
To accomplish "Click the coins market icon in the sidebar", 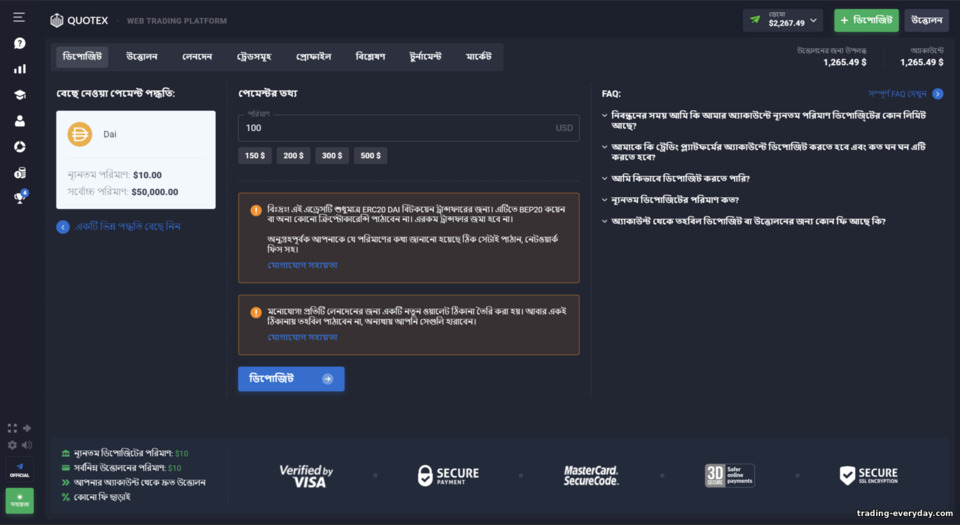I will pyautogui.click(x=20, y=173).
